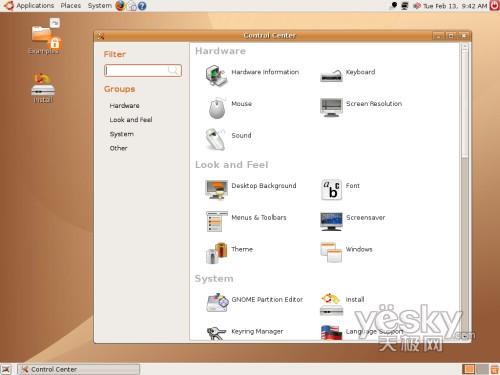Select the System group in sidebar
This screenshot has width=500, height=375.
coord(122,134)
